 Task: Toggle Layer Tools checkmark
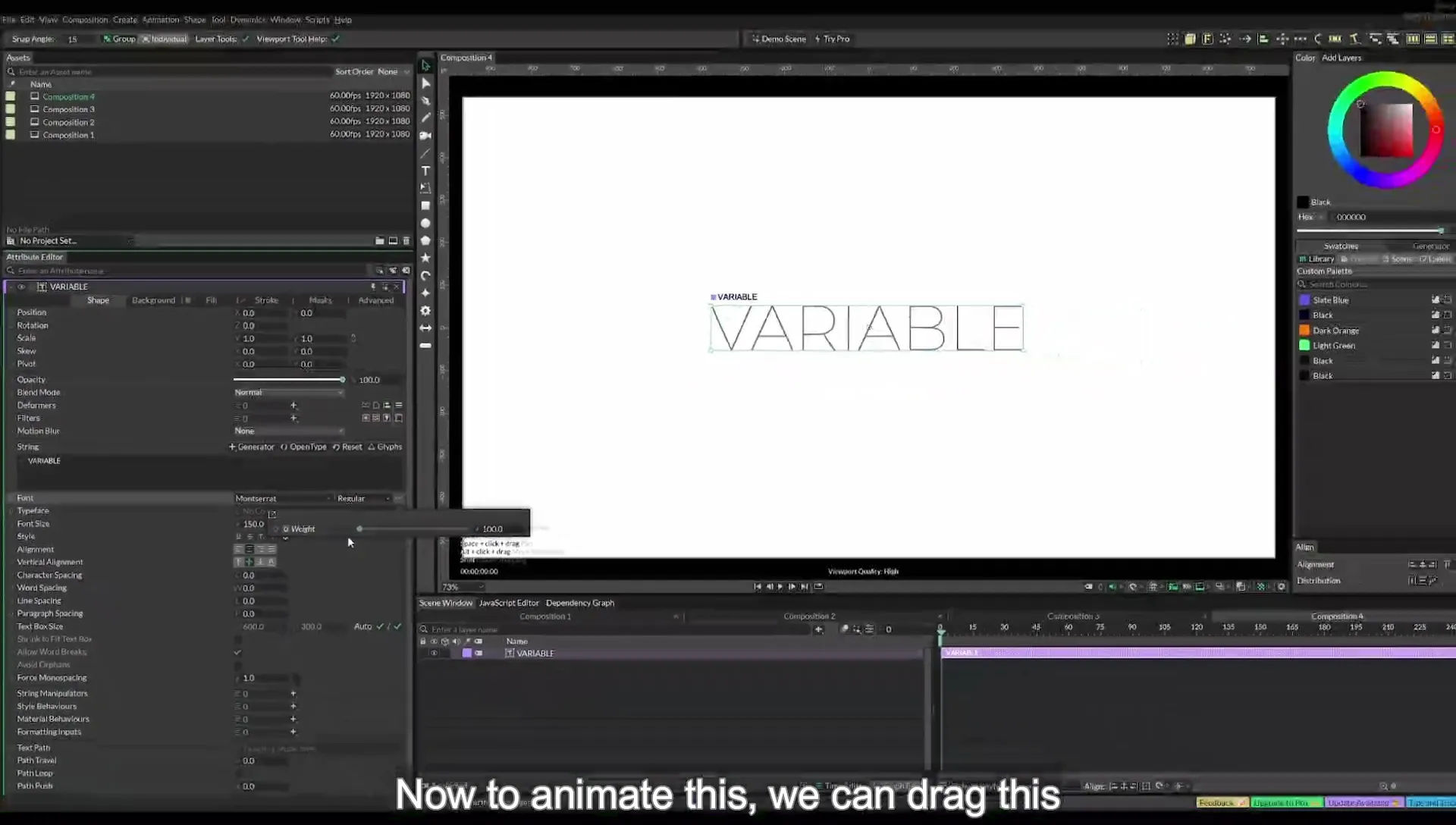click(x=245, y=39)
